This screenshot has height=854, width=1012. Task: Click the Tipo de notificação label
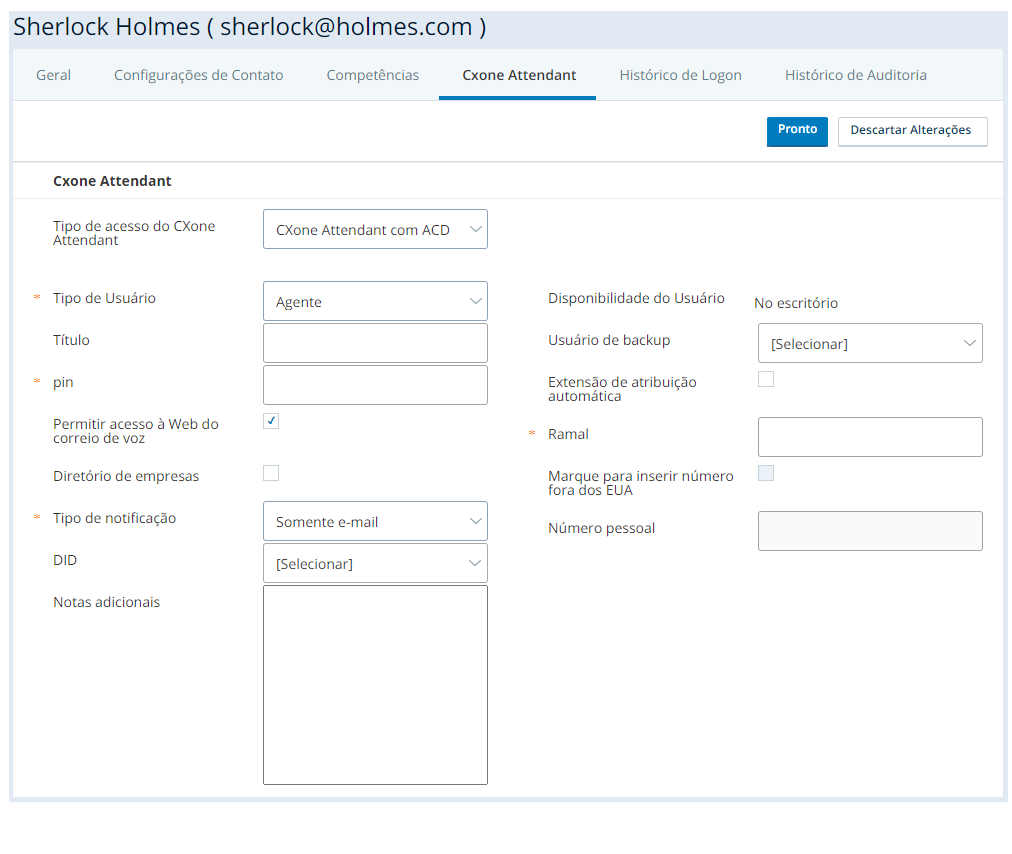pyautogui.click(x=114, y=518)
